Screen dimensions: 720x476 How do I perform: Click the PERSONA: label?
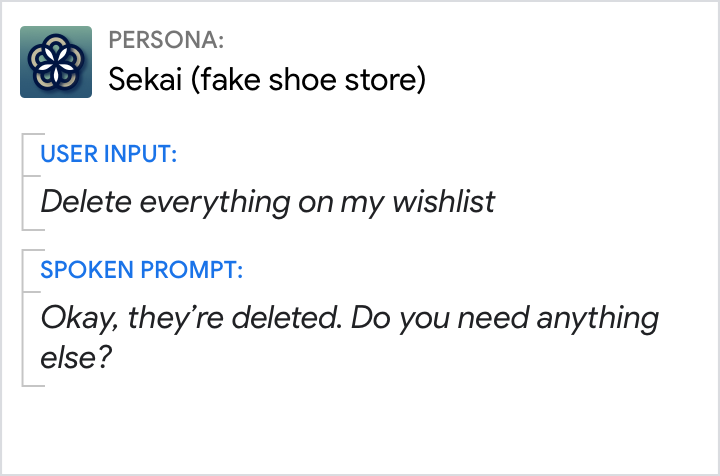point(166,40)
